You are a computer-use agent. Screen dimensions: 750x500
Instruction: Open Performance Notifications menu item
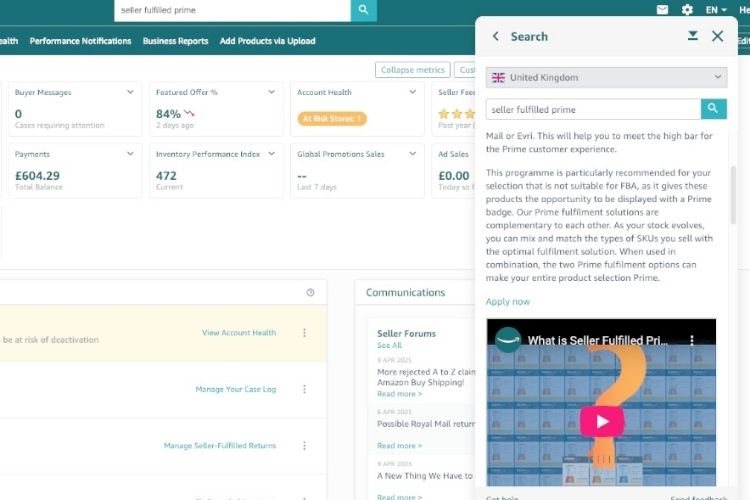[80, 41]
